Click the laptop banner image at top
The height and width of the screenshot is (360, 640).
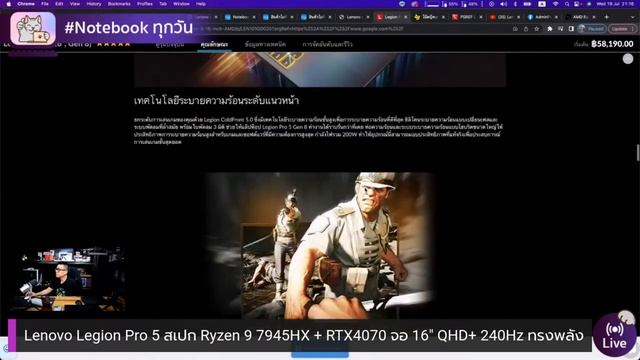pyautogui.click(x=320, y=69)
